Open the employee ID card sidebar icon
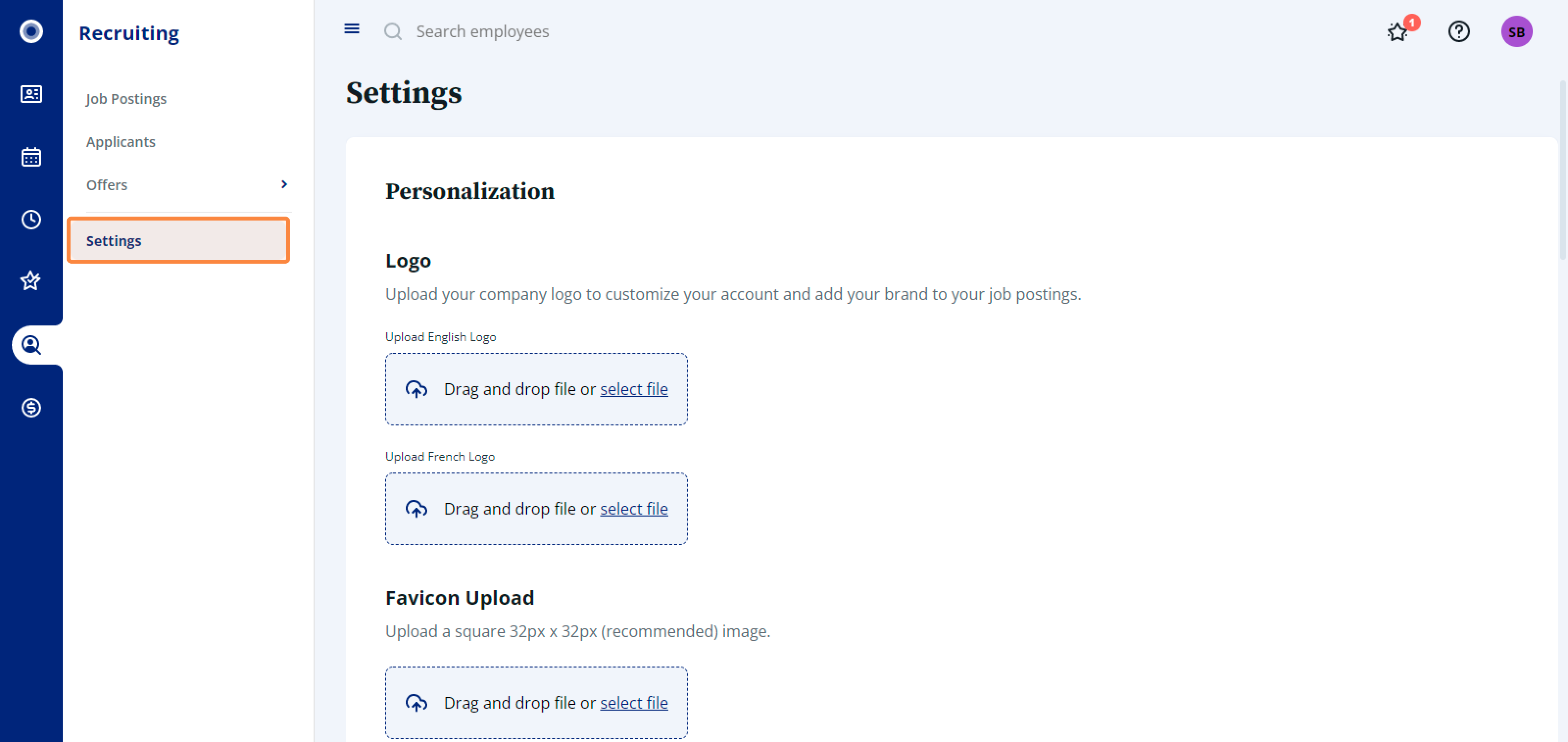 point(31,95)
